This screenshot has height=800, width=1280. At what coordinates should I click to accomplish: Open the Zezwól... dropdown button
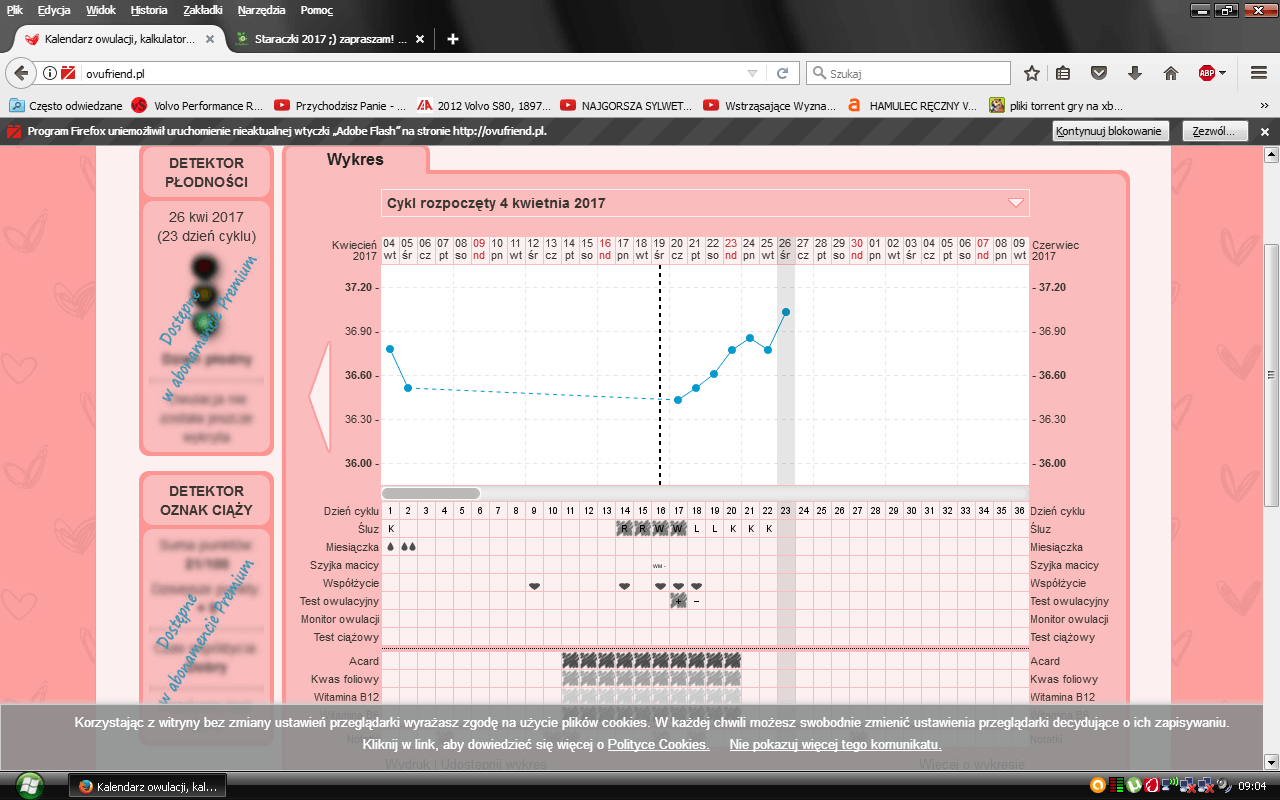[1215, 131]
